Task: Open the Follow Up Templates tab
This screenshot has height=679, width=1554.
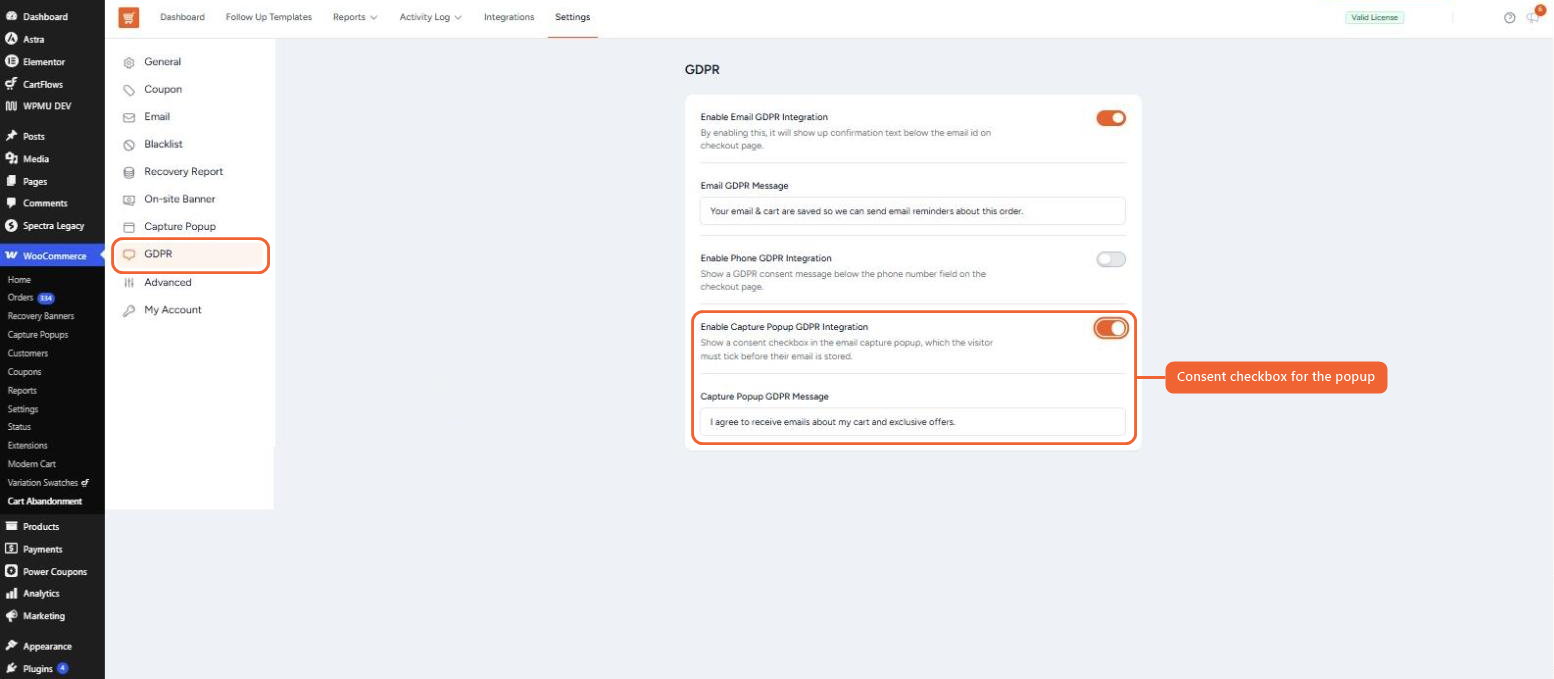Action: (x=269, y=17)
